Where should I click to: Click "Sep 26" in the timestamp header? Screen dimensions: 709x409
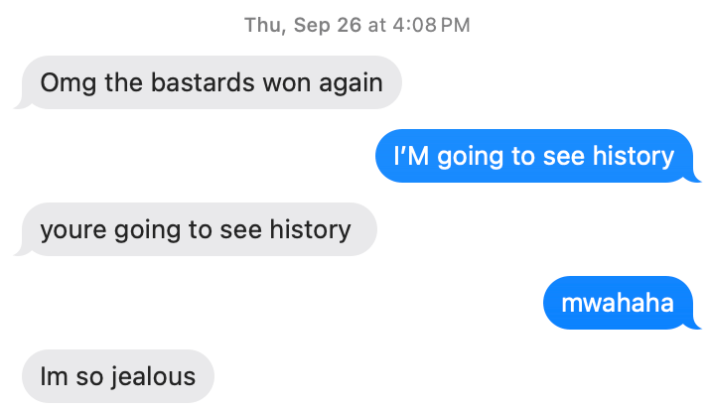coord(327,25)
